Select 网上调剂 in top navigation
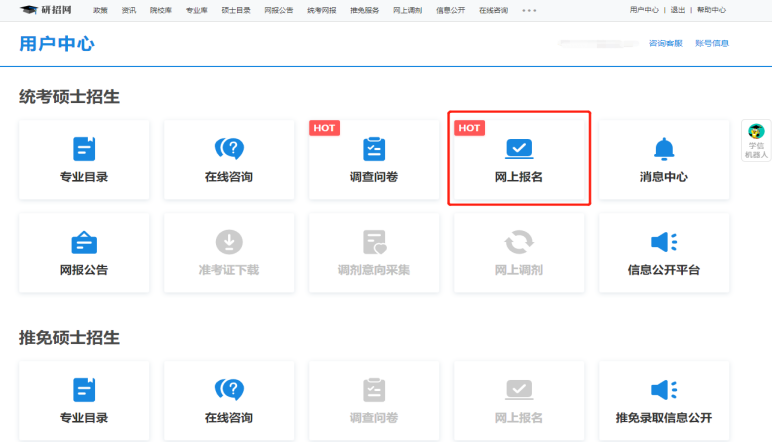772x442 pixels. pos(408,10)
